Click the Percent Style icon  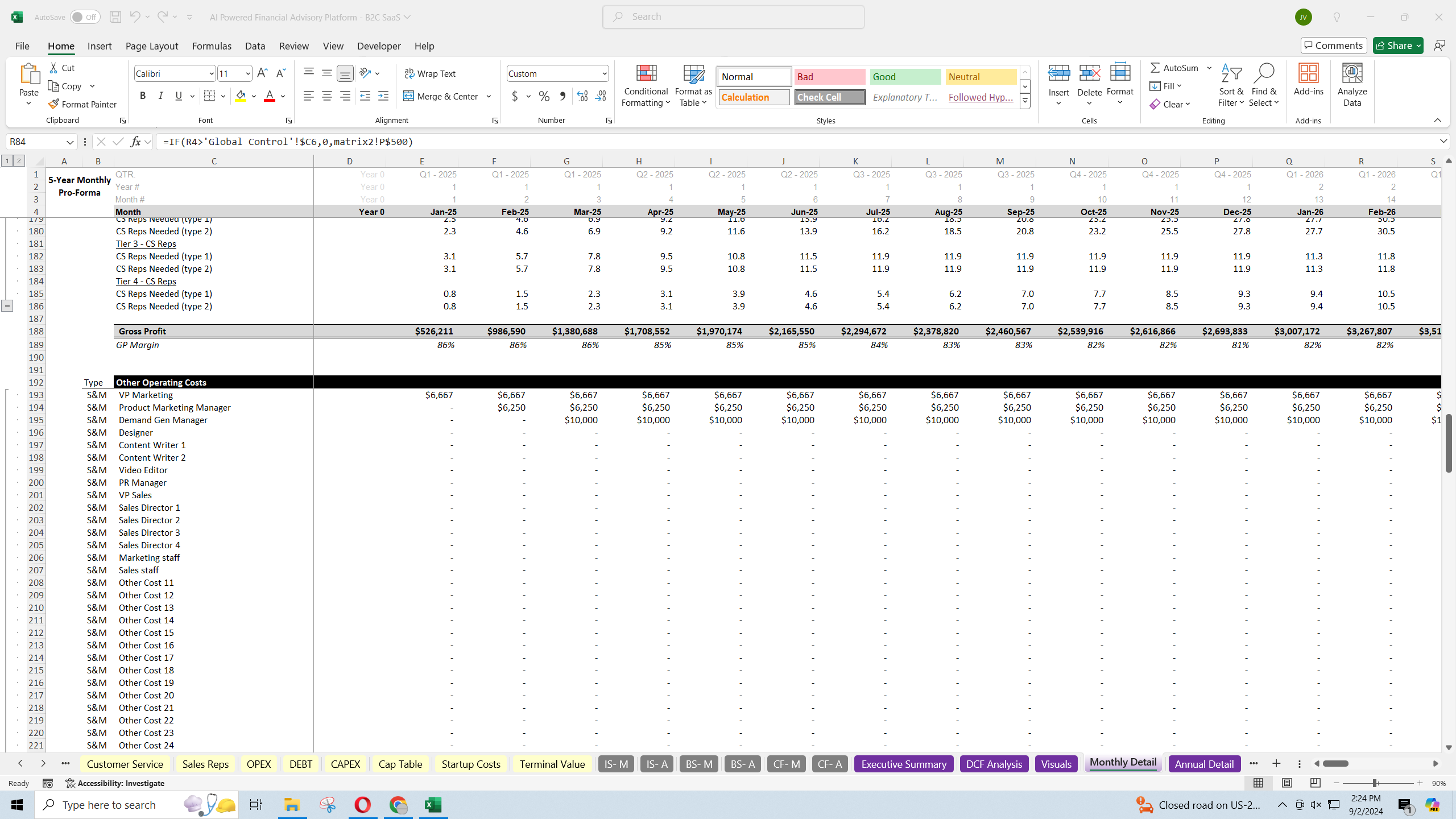pyautogui.click(x=544, y=96)
